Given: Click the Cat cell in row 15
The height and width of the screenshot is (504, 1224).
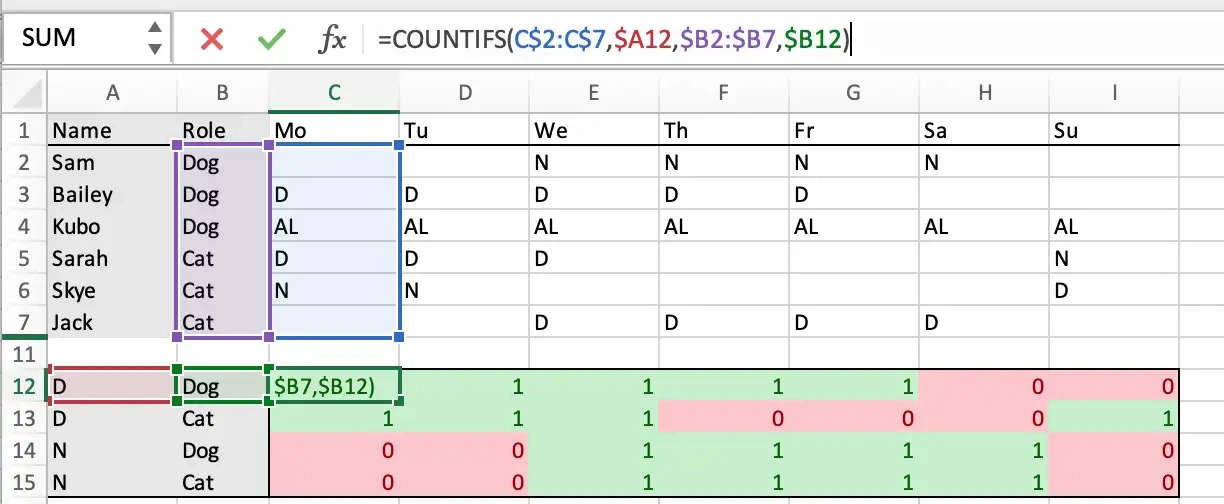Looking at the screenshot, I should click(223, 482).
